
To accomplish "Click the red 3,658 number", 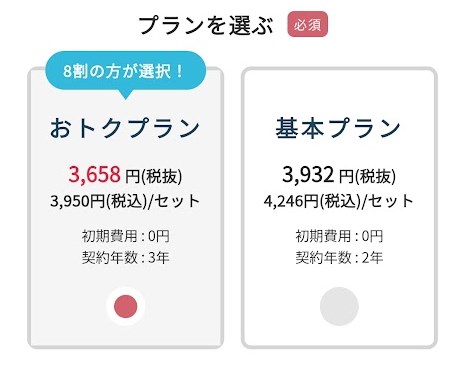I will pyautogui.click(x=94, y=174).
